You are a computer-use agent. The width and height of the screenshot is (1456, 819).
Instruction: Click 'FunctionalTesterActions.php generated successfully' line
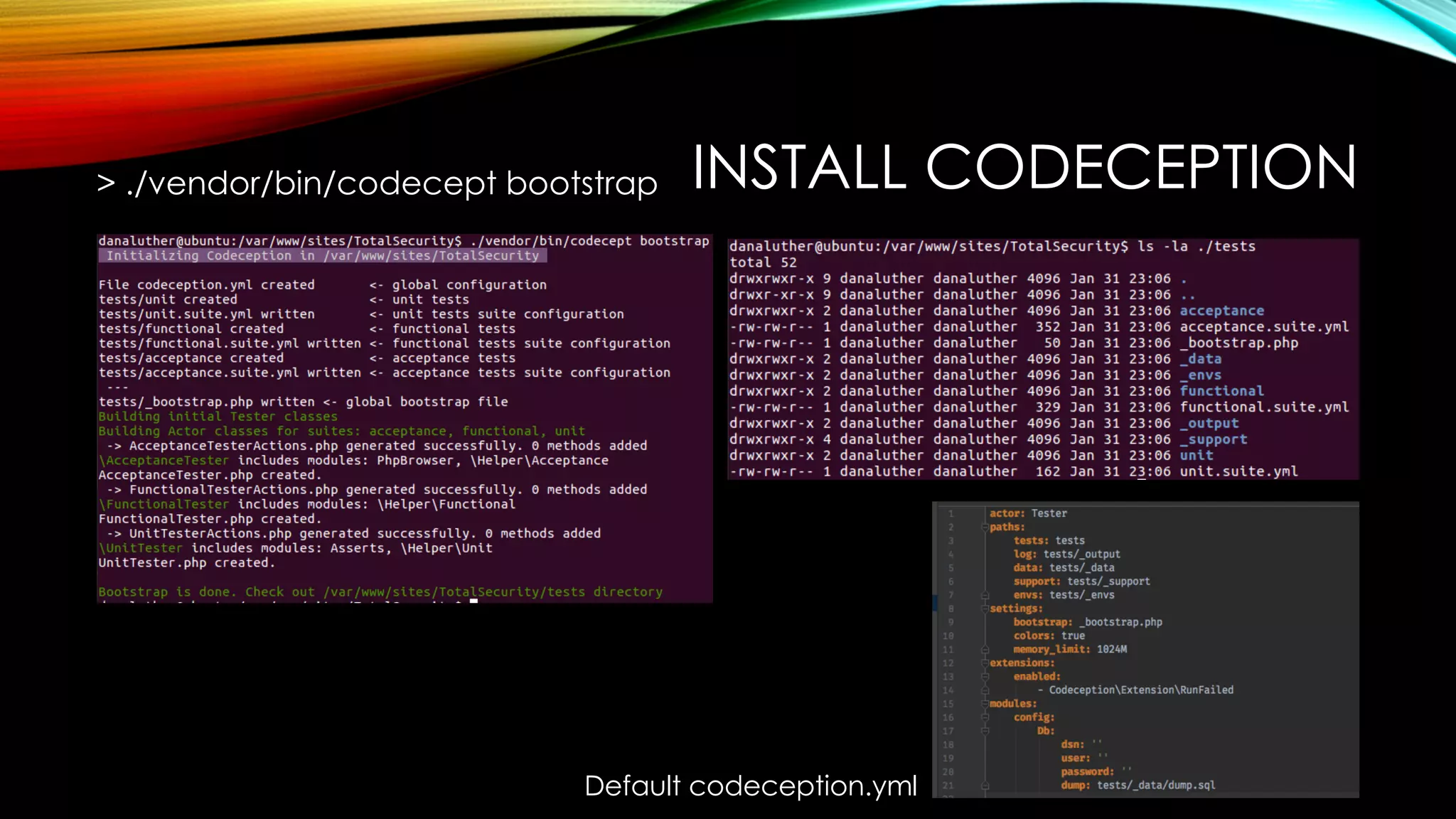377,490
